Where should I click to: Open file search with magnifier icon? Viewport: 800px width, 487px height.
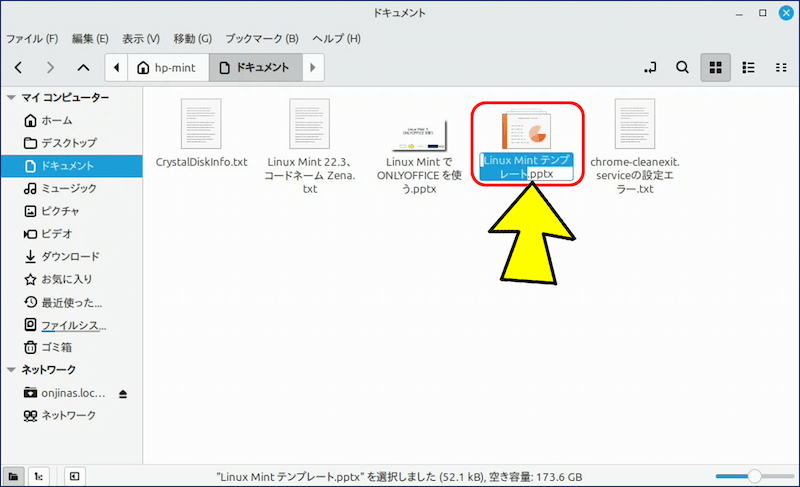(x=682, y=67)
